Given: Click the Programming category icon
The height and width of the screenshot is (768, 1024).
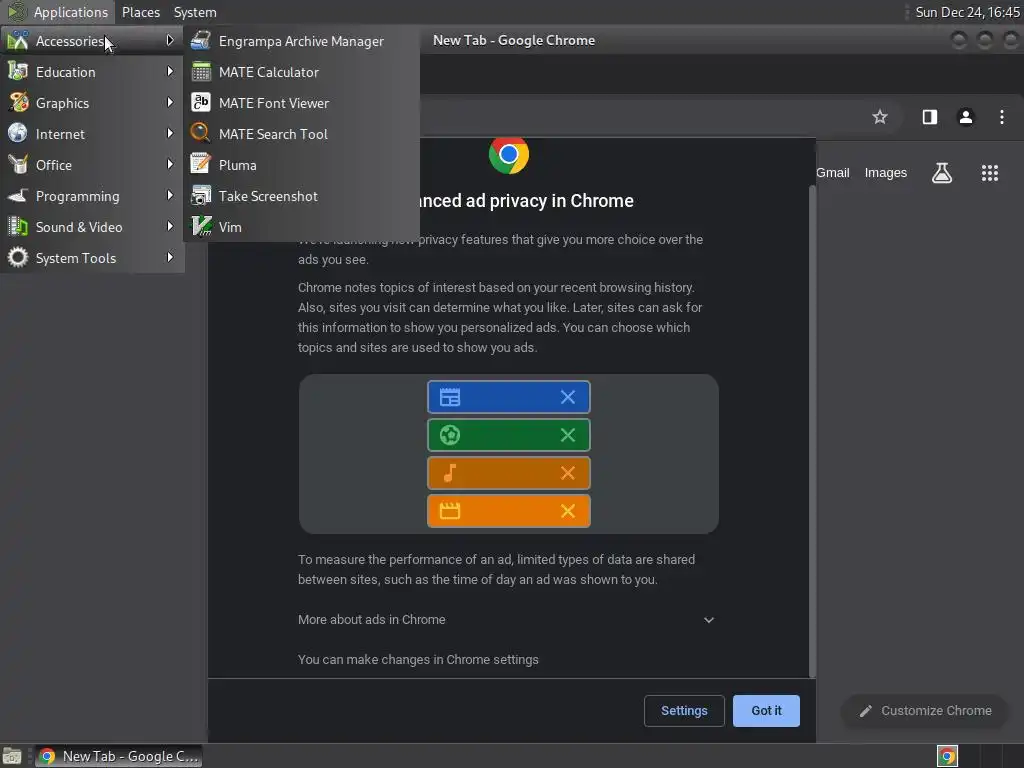Looking at the screenshot, I should point(18,196).
